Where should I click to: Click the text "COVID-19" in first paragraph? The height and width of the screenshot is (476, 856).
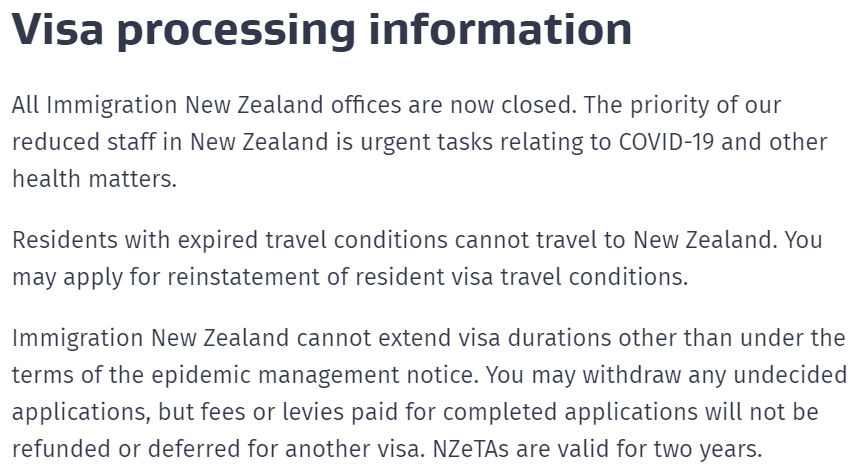pyautogui.click(x=666, y=142)
